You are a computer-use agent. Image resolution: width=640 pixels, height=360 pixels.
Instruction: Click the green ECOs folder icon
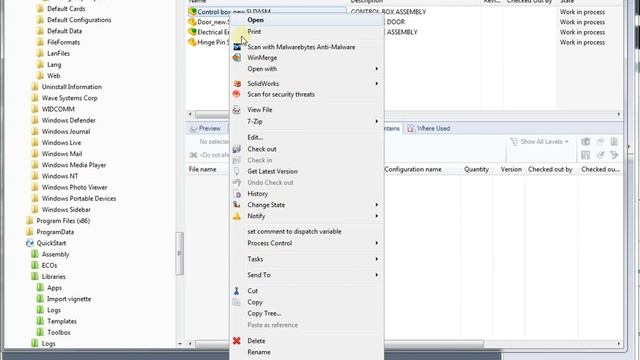click(x=35, y=265)
